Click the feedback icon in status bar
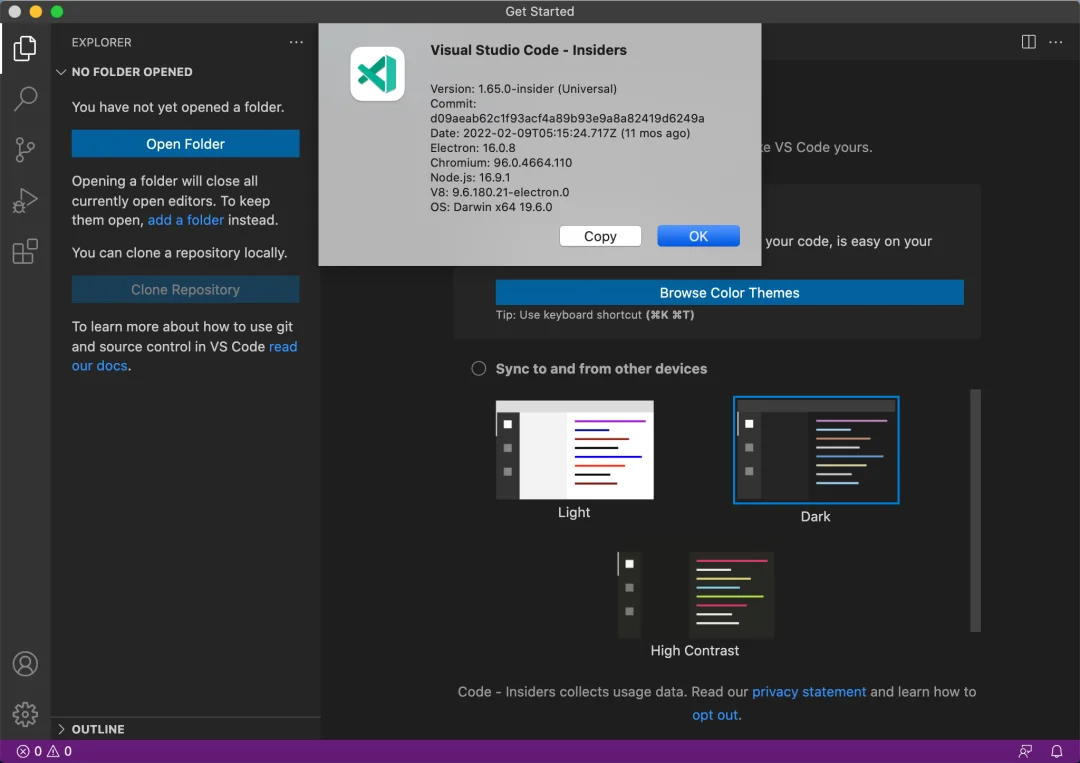1080x763 pixels. [x=1025, y=751]
